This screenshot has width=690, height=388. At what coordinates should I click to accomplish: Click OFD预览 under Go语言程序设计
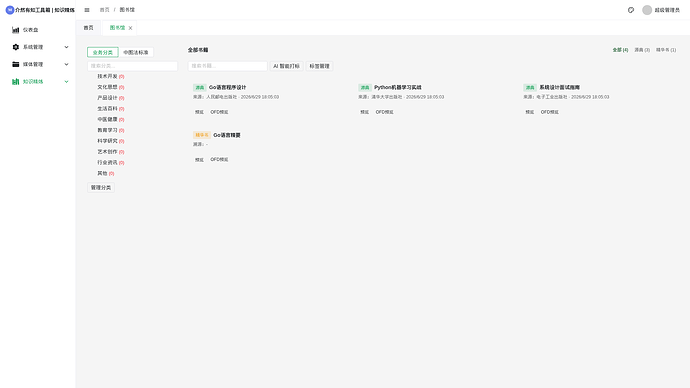219,112
